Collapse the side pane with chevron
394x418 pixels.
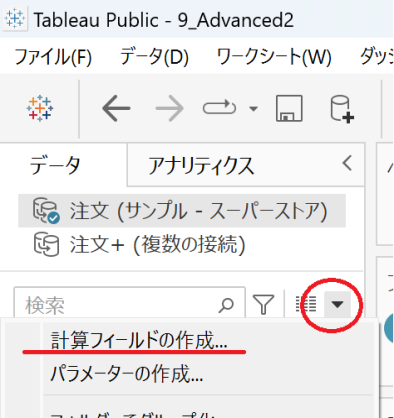(x=347, y=163)
